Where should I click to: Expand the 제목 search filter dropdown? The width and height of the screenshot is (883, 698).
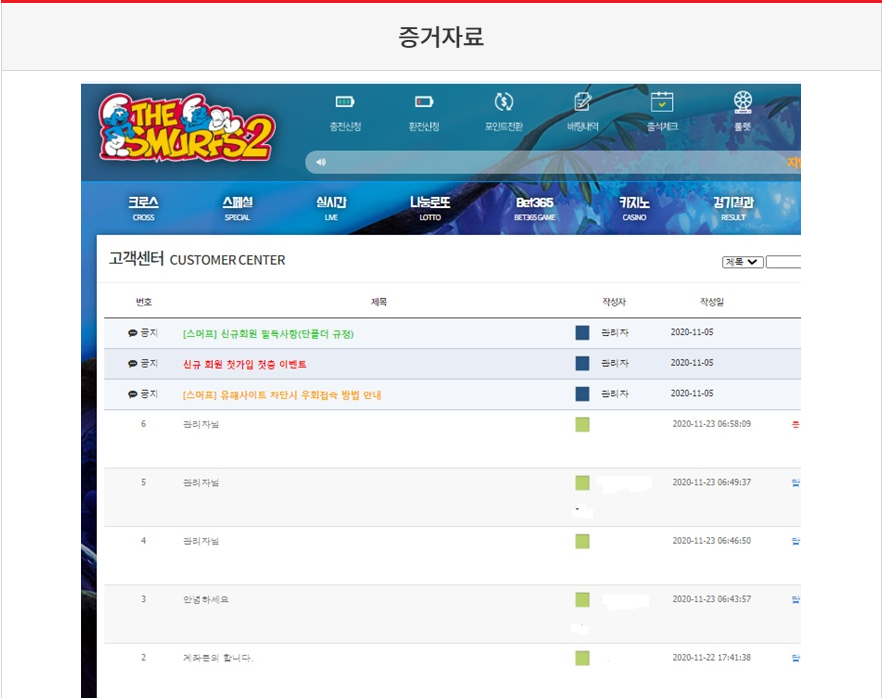[x=742, y=262]
